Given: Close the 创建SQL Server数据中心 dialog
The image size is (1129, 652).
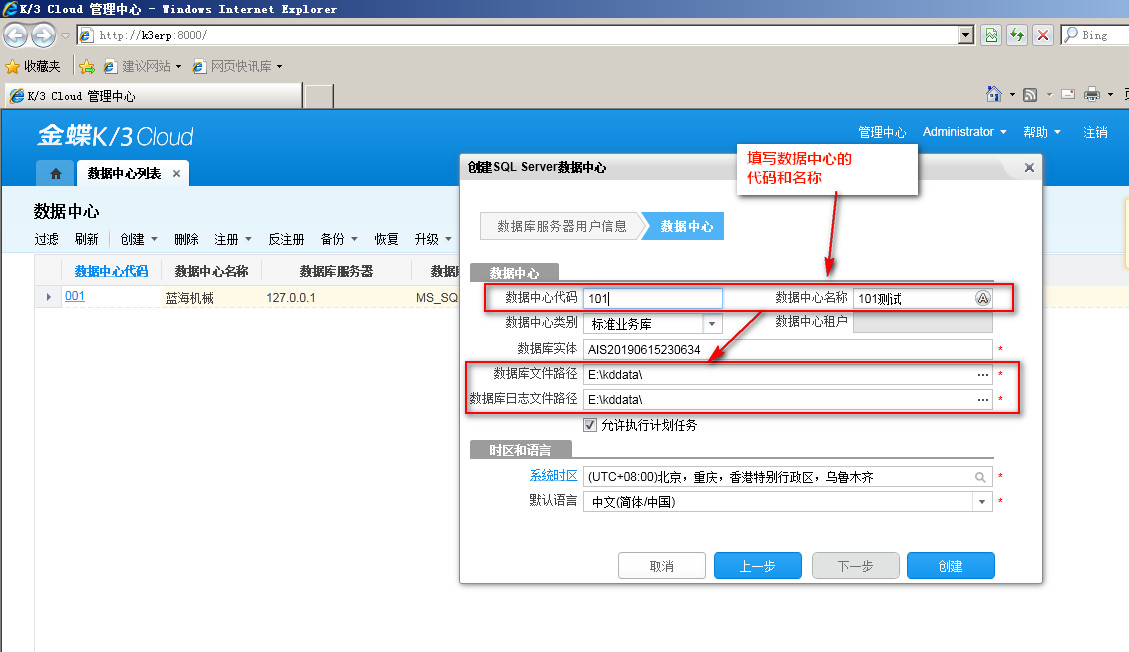Looking at the screenshot, I should click(1030, 168).
